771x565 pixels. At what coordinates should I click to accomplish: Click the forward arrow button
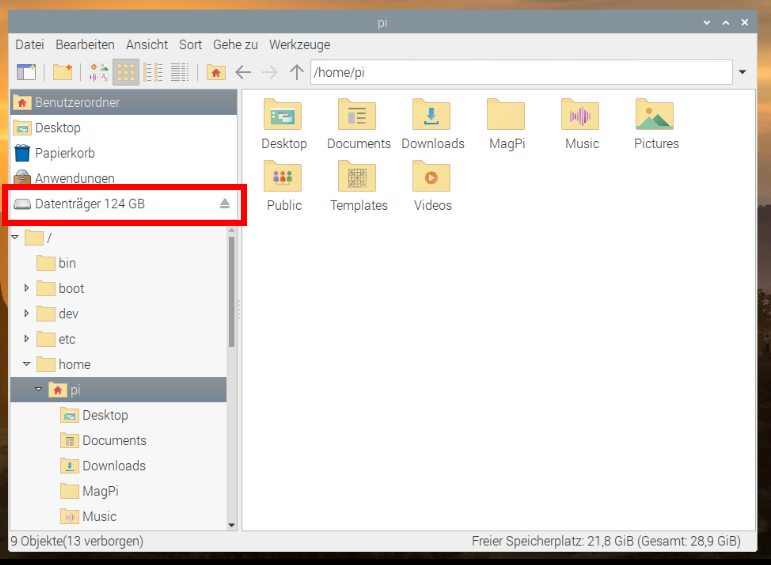[269, 72]
